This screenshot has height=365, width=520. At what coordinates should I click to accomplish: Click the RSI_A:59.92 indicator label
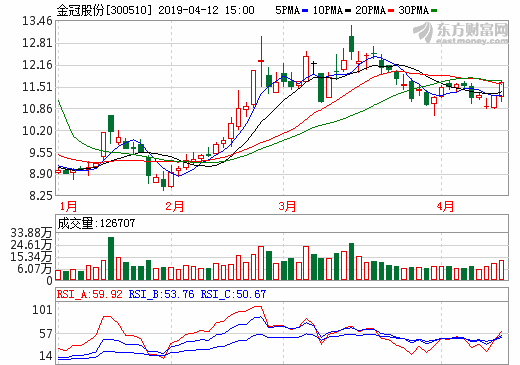point(90,294)
